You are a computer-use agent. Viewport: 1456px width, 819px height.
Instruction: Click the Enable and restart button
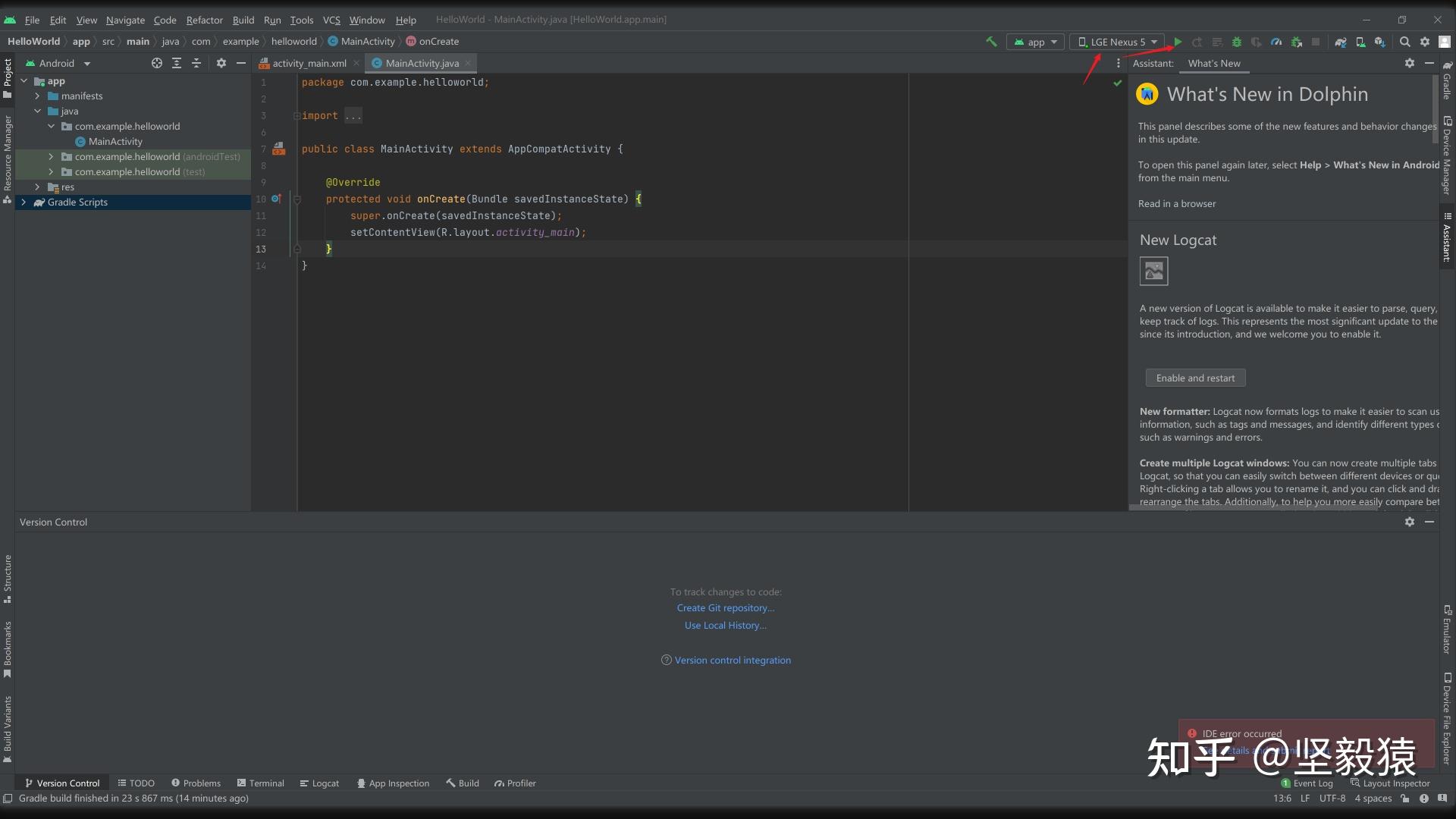tap(1195, 378)
